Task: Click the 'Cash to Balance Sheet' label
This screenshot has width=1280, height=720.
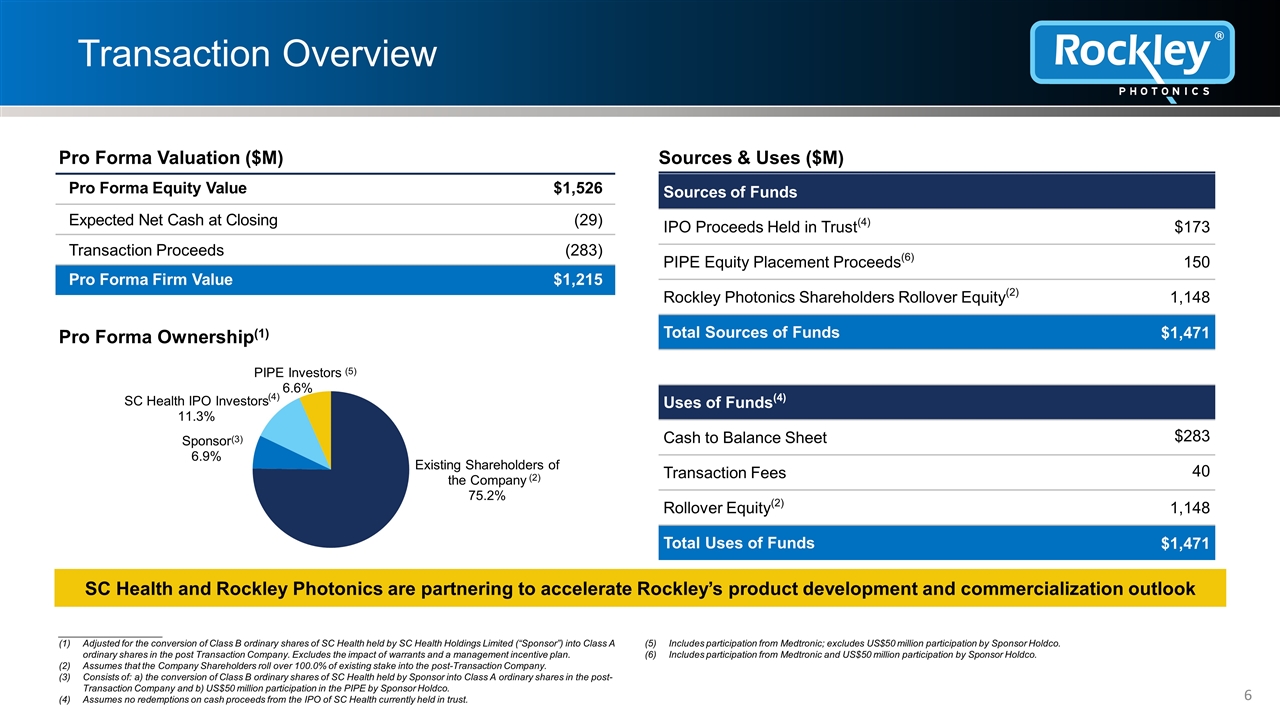Action: click(x=745, y=438)
